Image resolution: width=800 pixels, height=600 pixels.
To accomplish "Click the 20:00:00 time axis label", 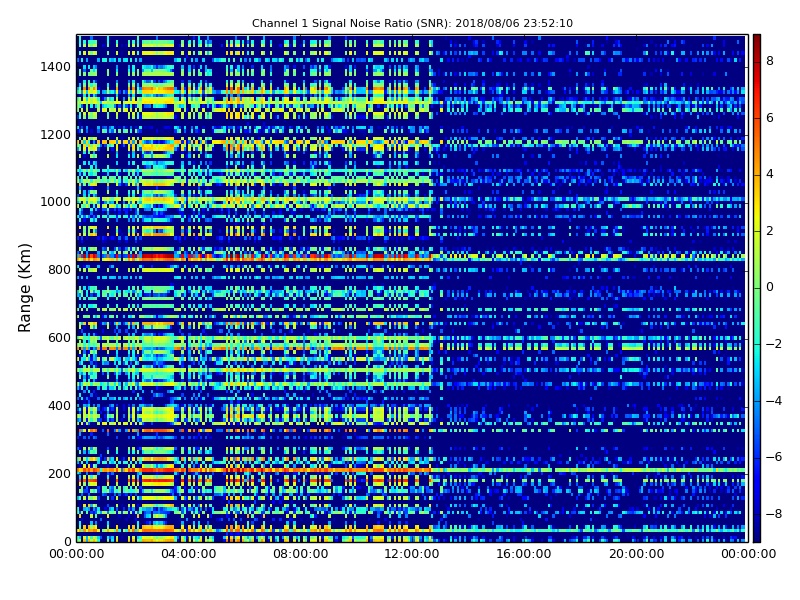I will click(636, 554).
